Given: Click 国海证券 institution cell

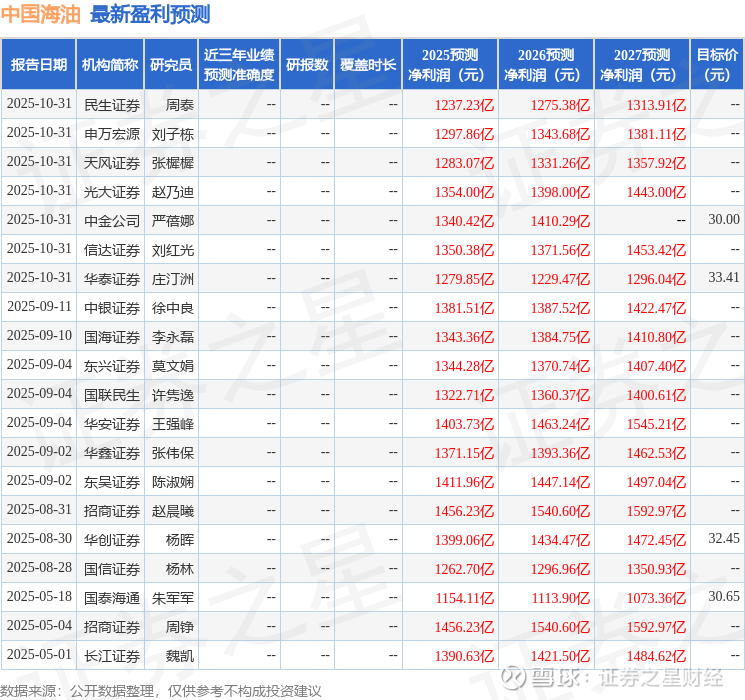Looking at the screenshot, I should click(112, 337).
